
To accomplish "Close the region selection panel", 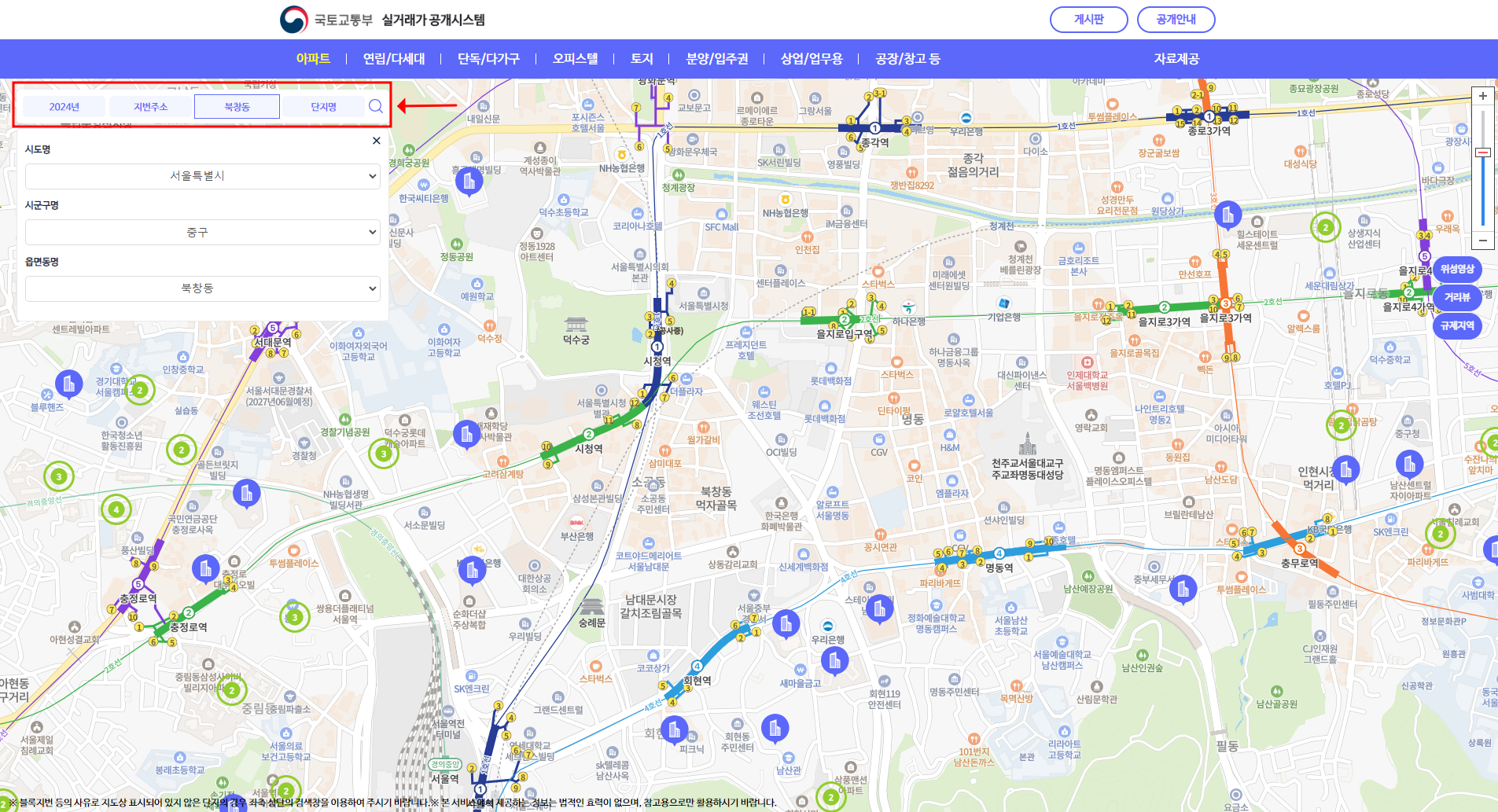I will (x=377, y=141).
